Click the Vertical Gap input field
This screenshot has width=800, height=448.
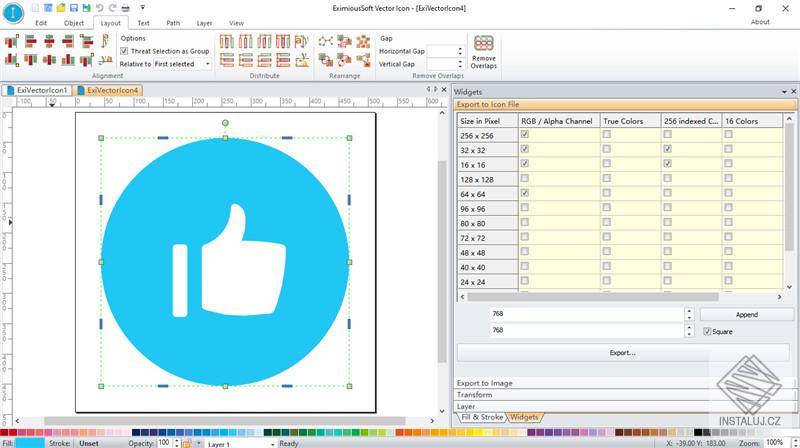pos(442,64)
